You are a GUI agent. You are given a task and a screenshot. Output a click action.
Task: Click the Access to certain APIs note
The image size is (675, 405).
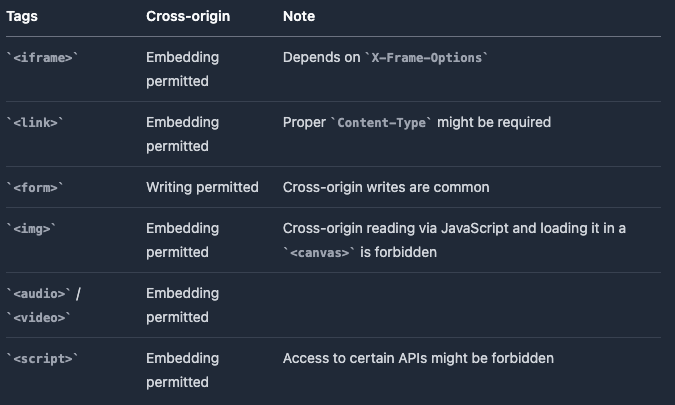[x=418, y=358]
